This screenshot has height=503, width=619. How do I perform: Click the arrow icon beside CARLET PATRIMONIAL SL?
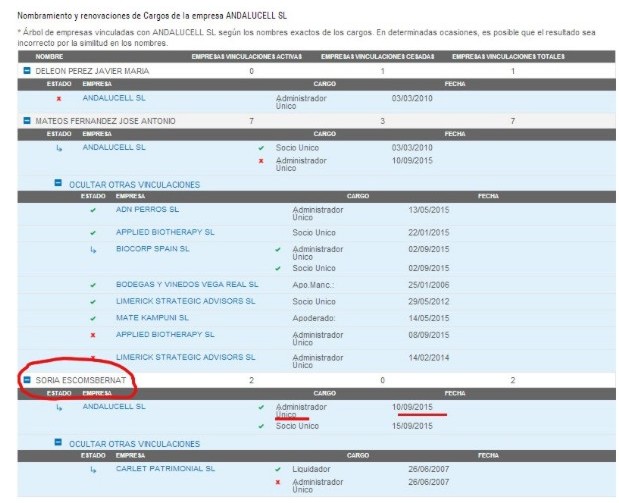pos(93,468)
